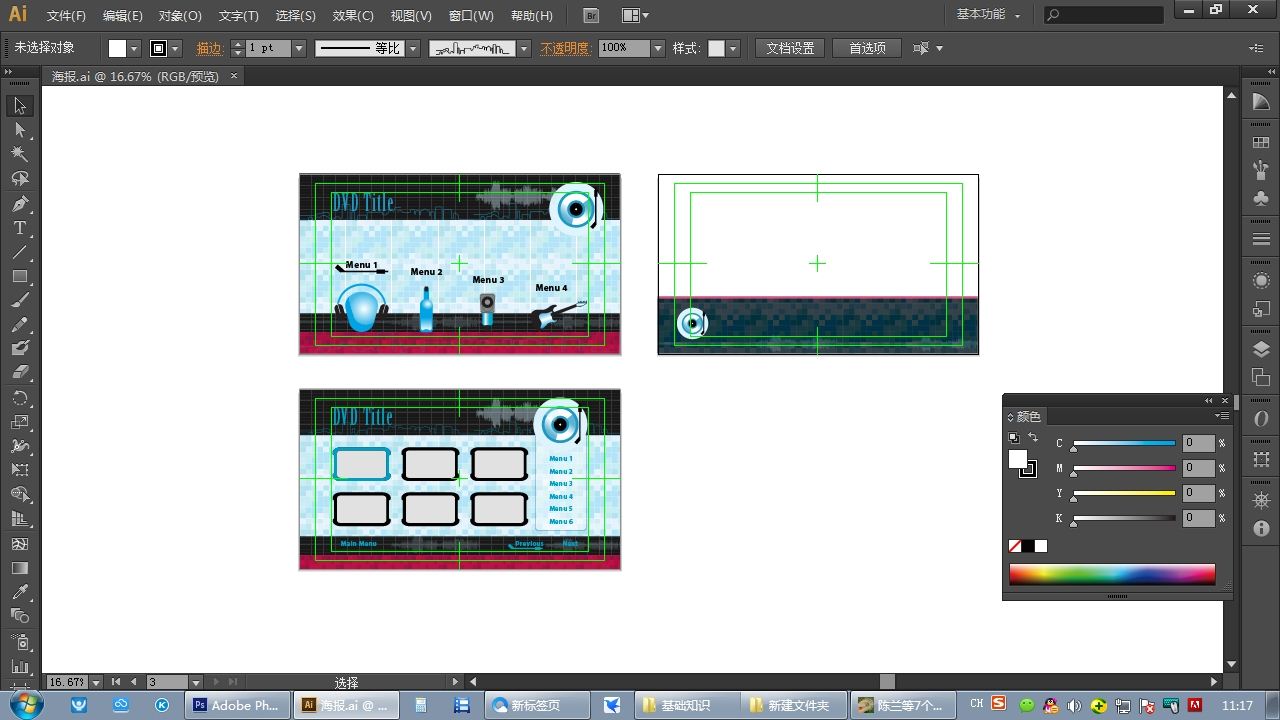Click the 文档设置 button
Viewport: 1280px width, 720px height.
point(790,48)
